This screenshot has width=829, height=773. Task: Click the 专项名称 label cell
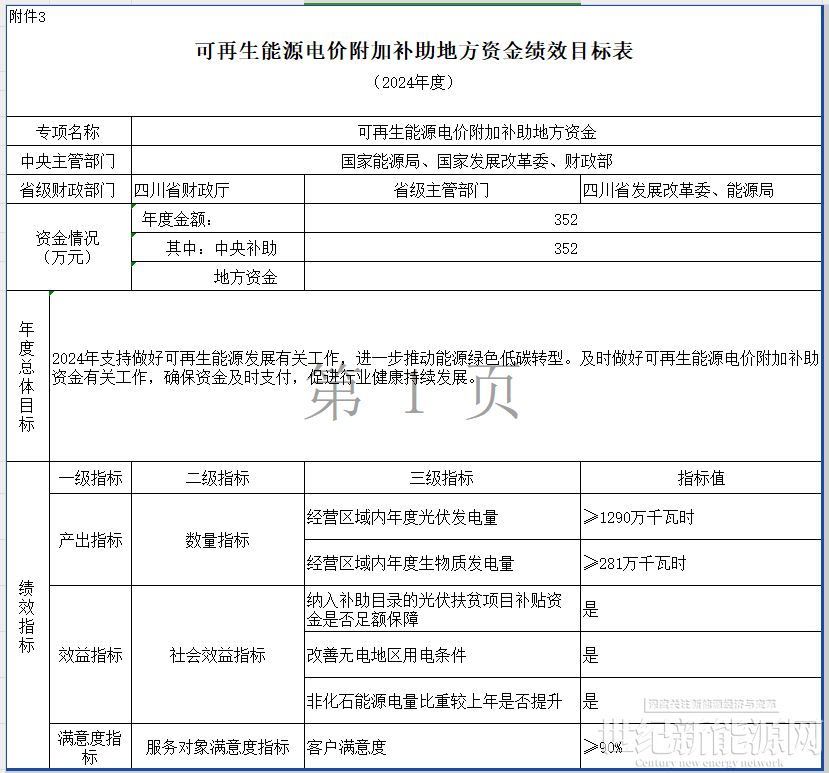(69, 132)
